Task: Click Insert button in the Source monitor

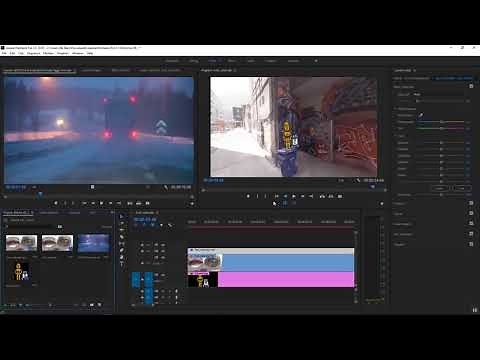Action: [x=130, y=203]
